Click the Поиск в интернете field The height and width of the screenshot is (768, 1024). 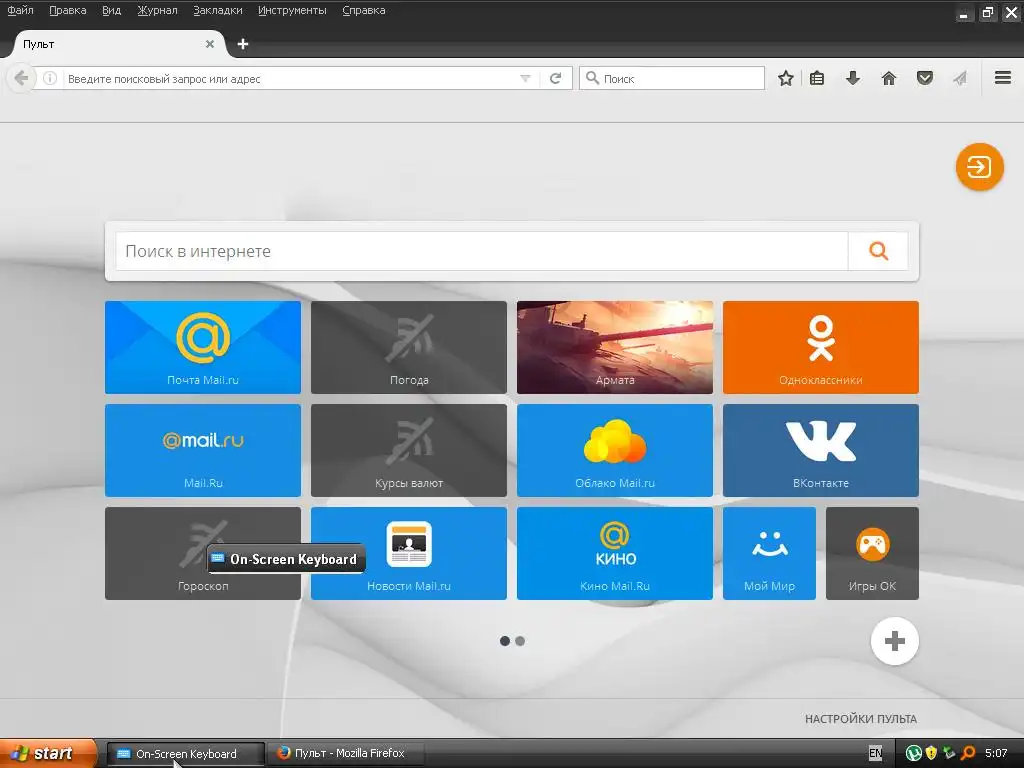tap(482, 251)
